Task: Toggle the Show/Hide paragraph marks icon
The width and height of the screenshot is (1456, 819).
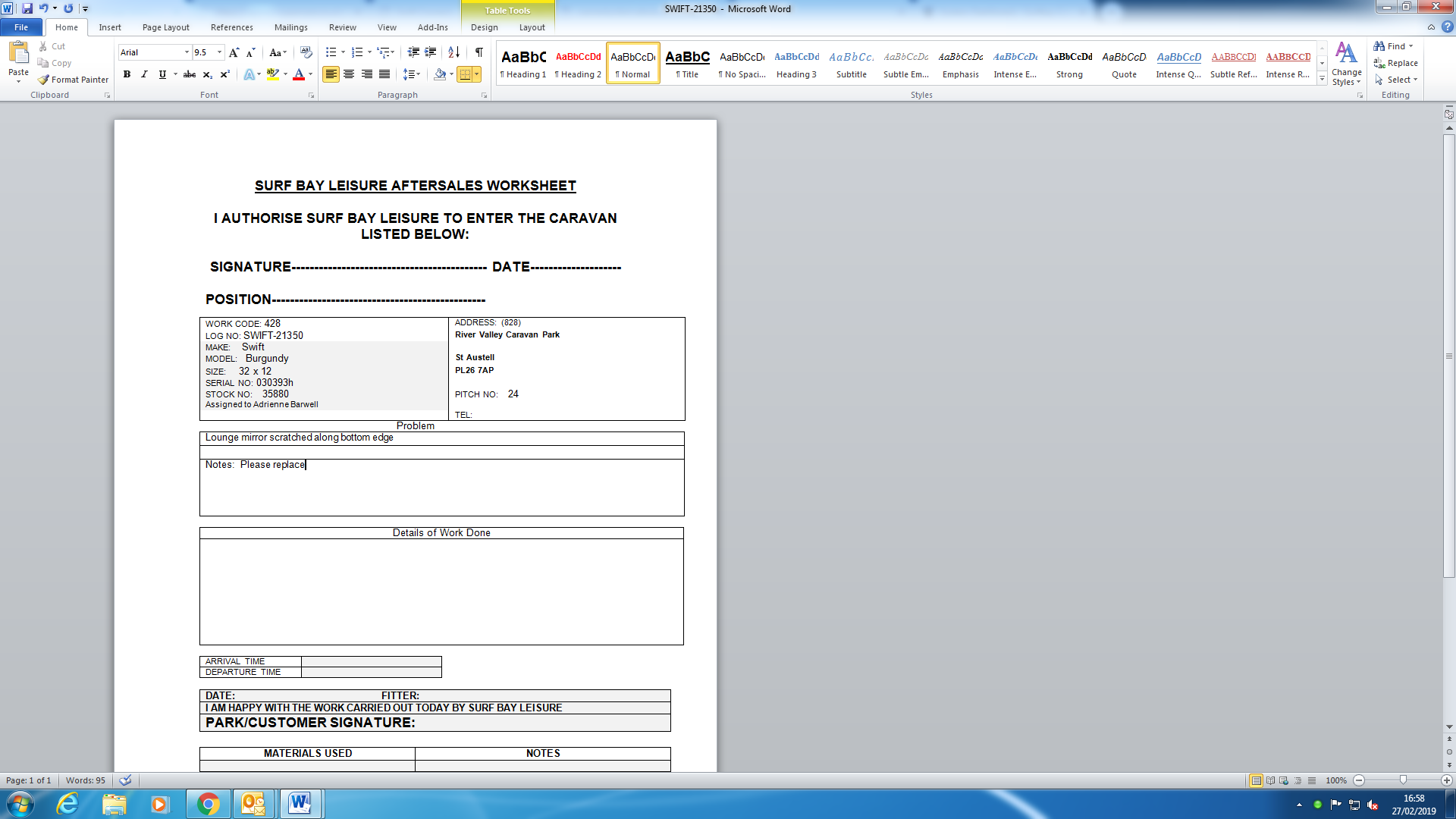Action: pos(479,52)
